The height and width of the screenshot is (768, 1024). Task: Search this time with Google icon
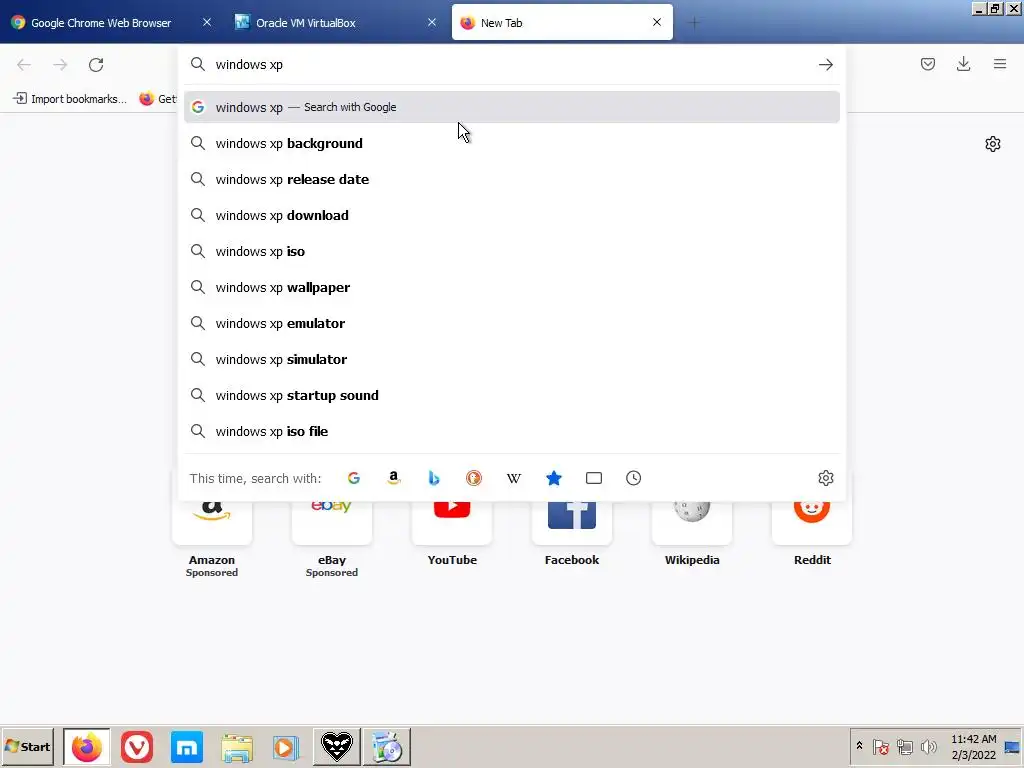[354, 478]
